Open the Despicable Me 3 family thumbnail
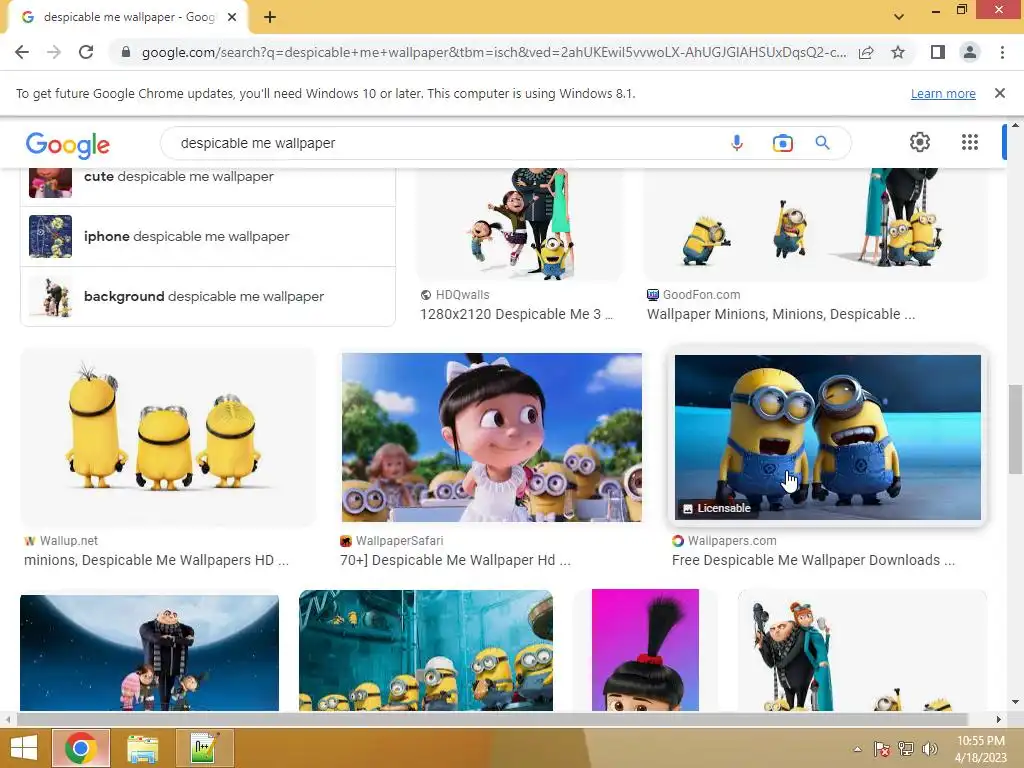Image resolution: width=1024 pixels, height=768 pixels. (520, 223)
